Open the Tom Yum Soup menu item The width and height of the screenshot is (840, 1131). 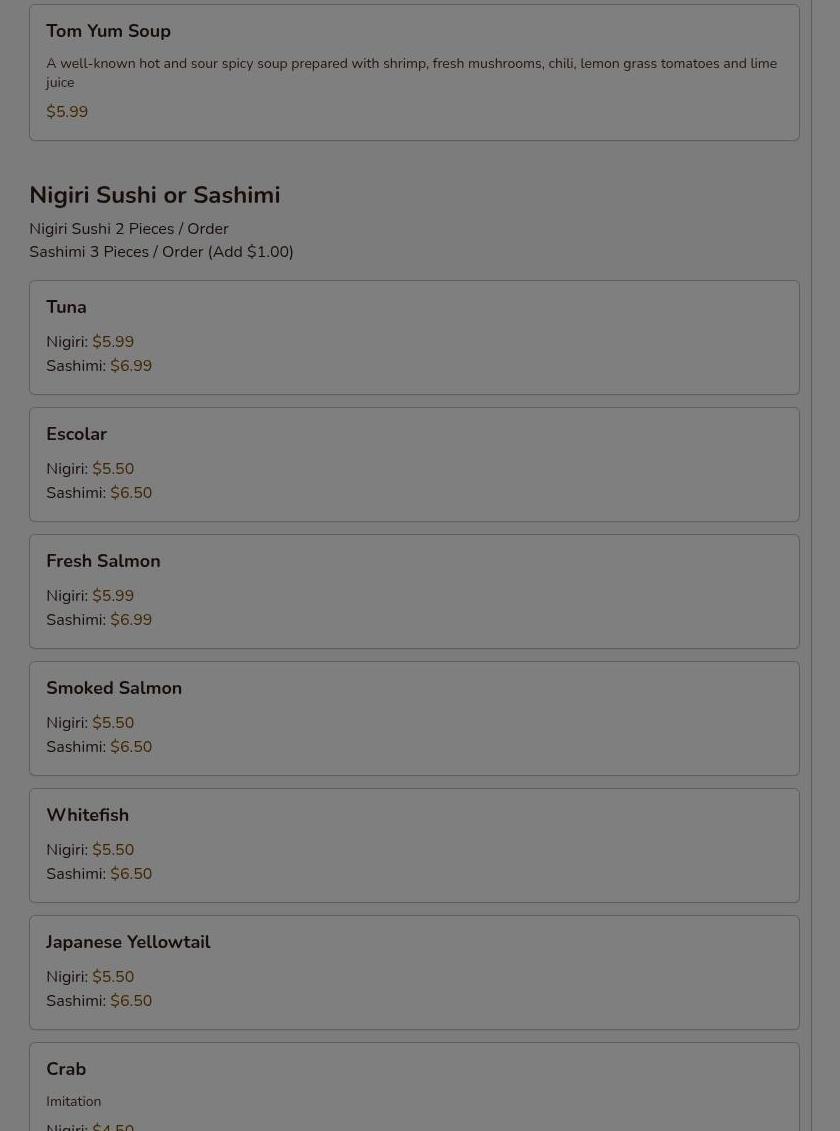(108, 31)
